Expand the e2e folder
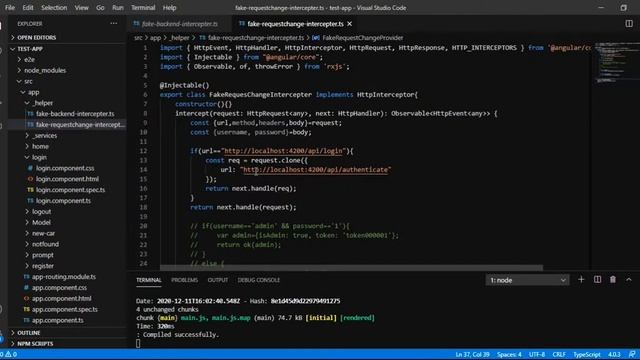Image resolution: width=640 pixels, height=360 pixels. tap(29, 60)
